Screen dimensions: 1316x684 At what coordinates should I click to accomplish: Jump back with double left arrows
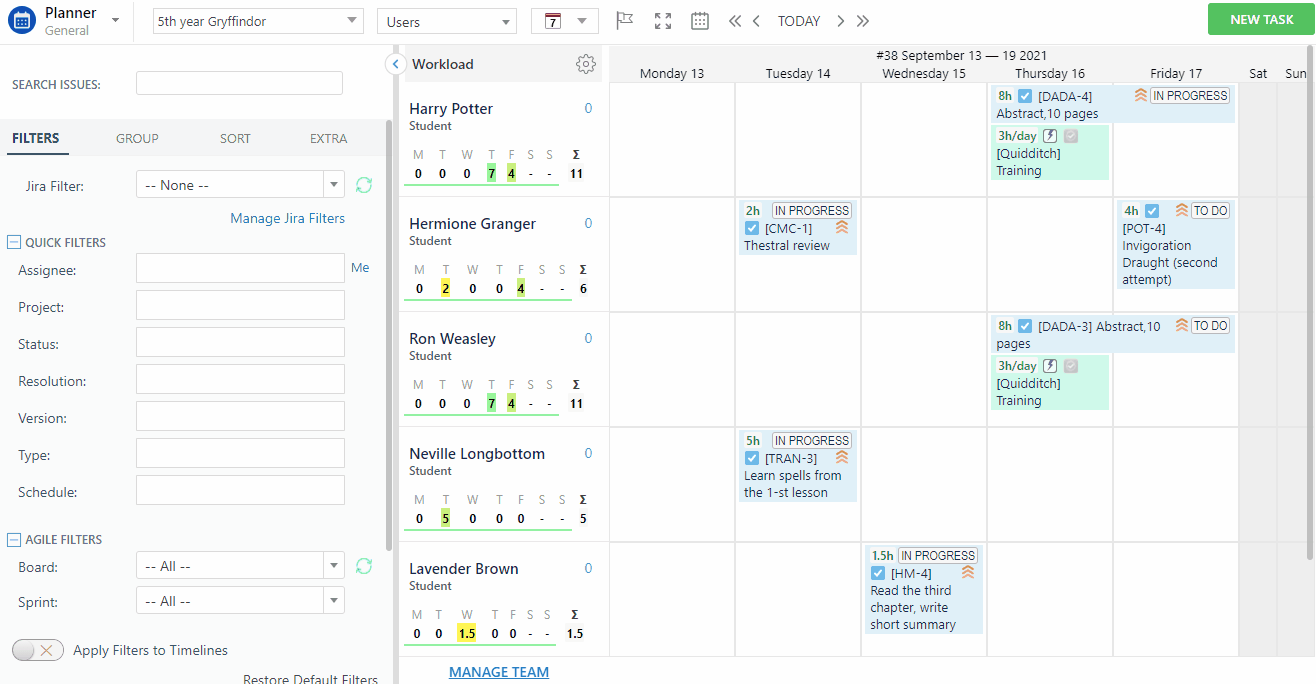click(x=735, y=21)
